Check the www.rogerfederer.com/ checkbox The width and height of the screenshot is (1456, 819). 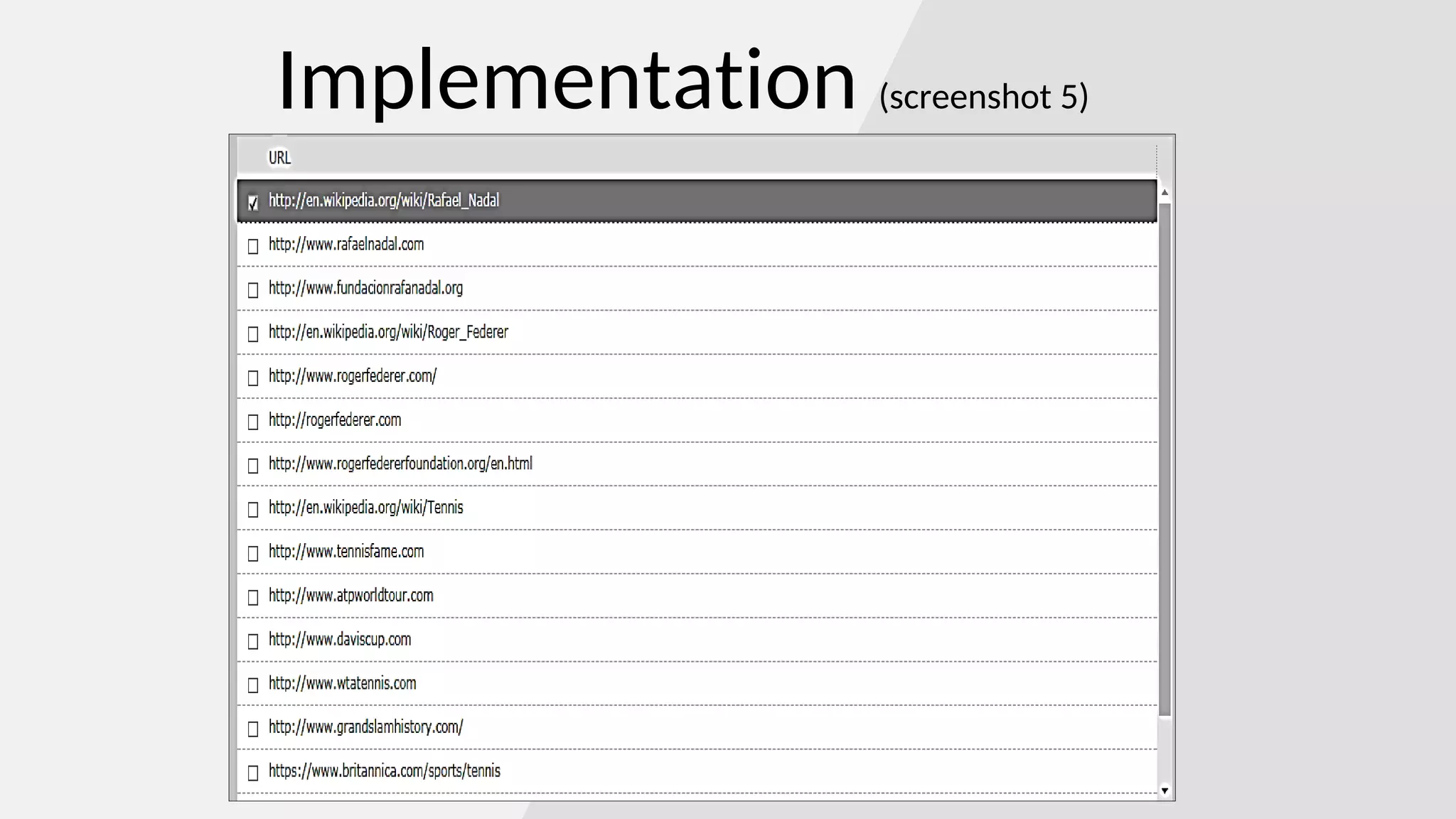(x=253, y=378)
